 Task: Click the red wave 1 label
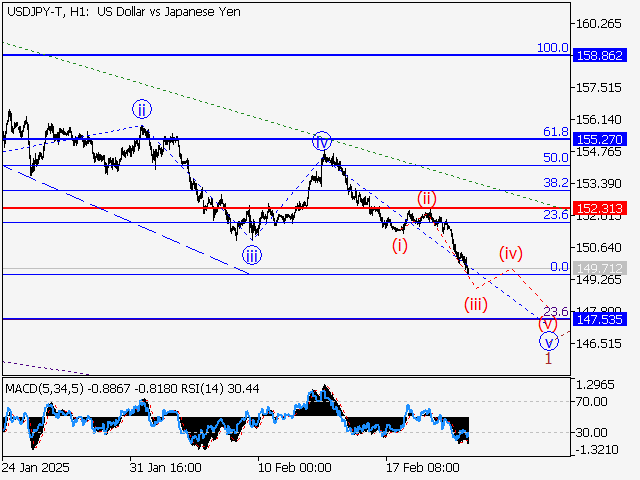click(x=548, y=357)
